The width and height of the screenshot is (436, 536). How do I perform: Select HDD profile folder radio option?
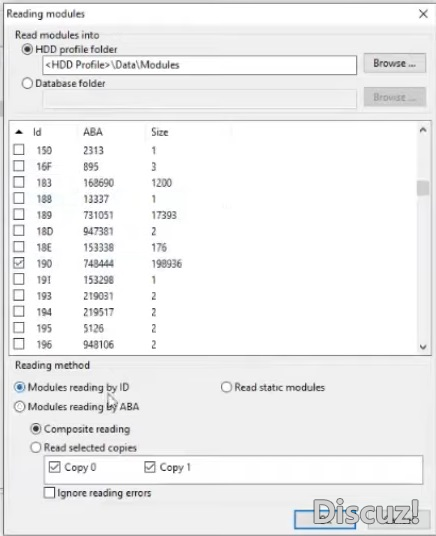[27, 49]
